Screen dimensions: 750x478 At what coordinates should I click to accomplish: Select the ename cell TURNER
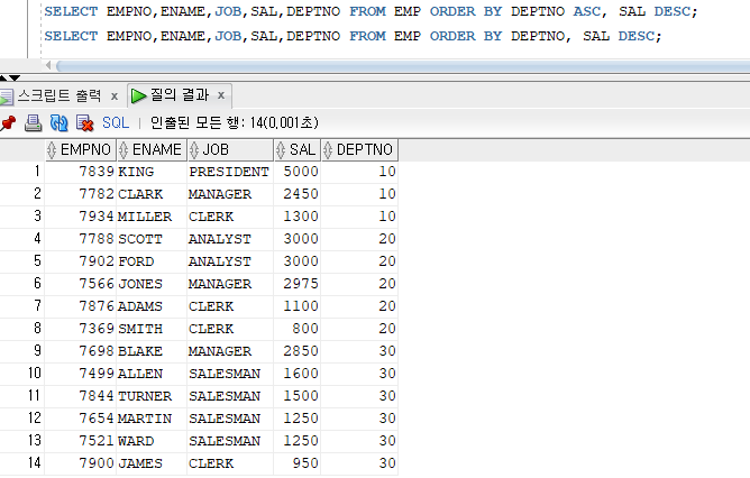[x=151, y=397]
